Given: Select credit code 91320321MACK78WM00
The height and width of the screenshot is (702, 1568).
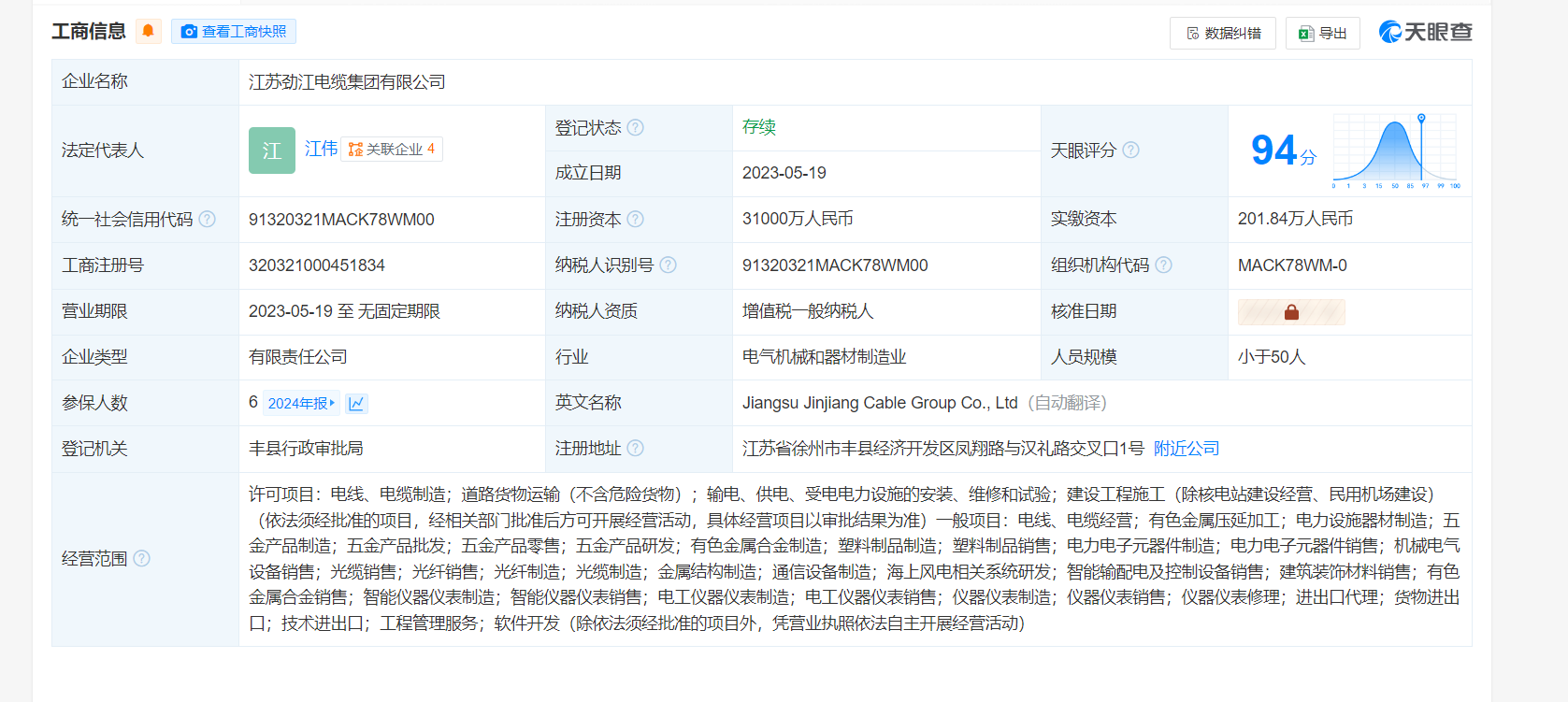Looking at the screenshot, I should coord(341,220).
